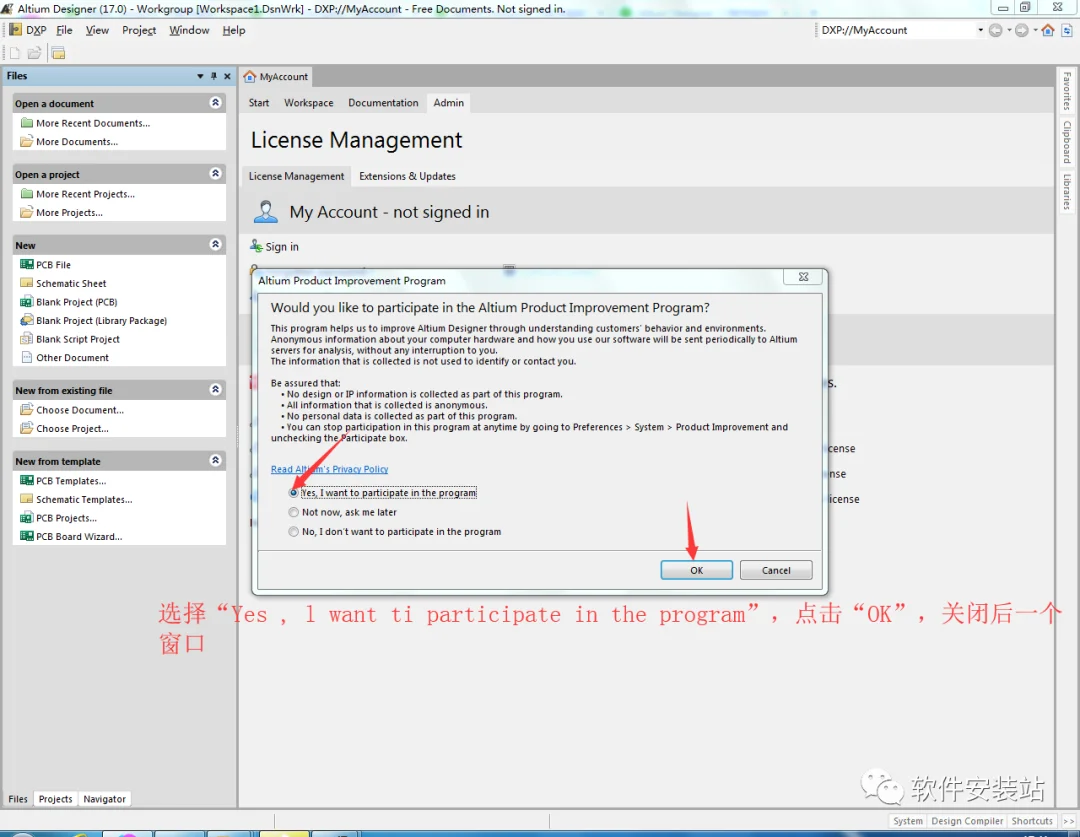Click the Schematic Sheet icon

pos(27,283)
